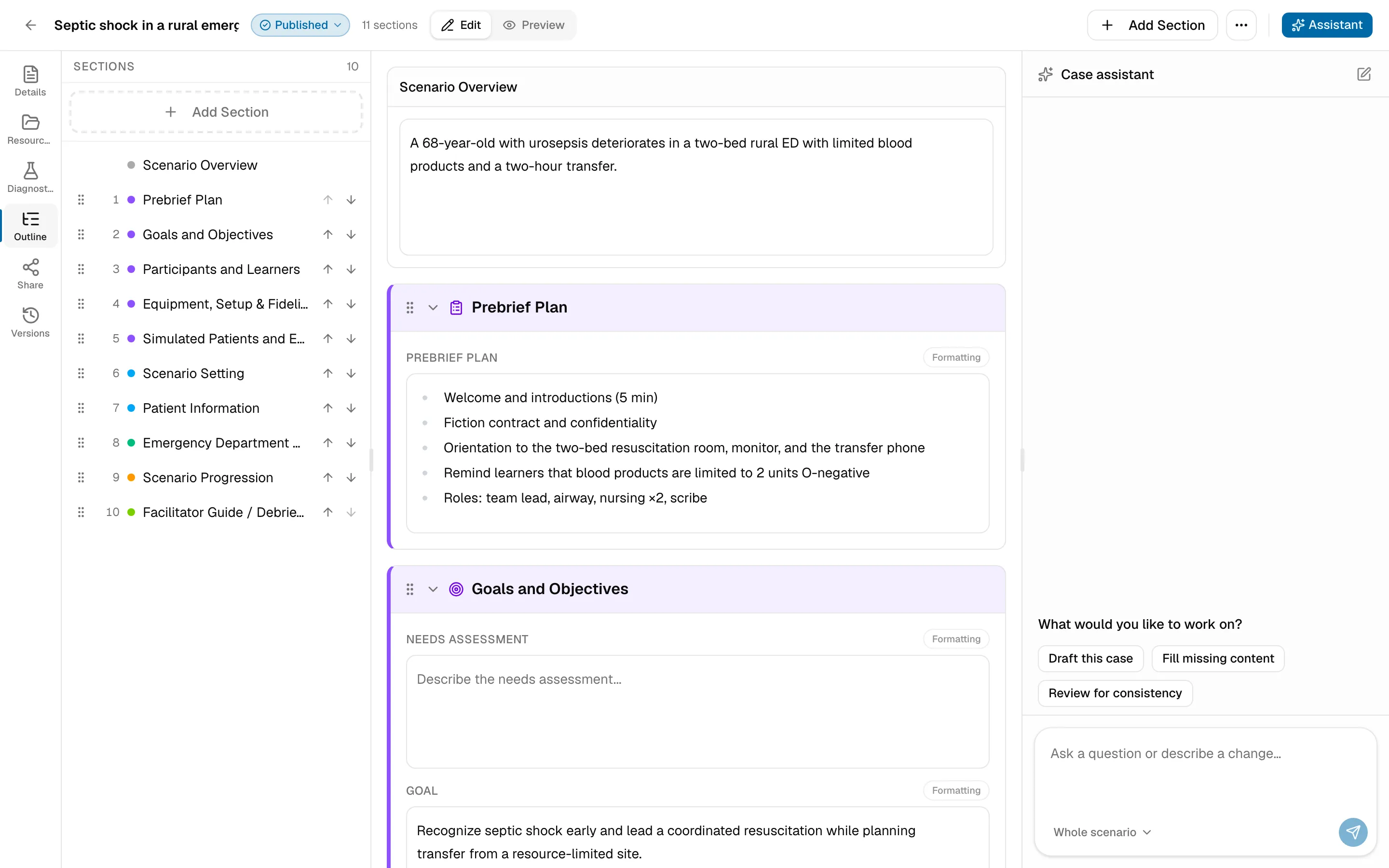Open Formatting for Prebrief Plan field
The image size is (1389, 868).
pos(955,357)
